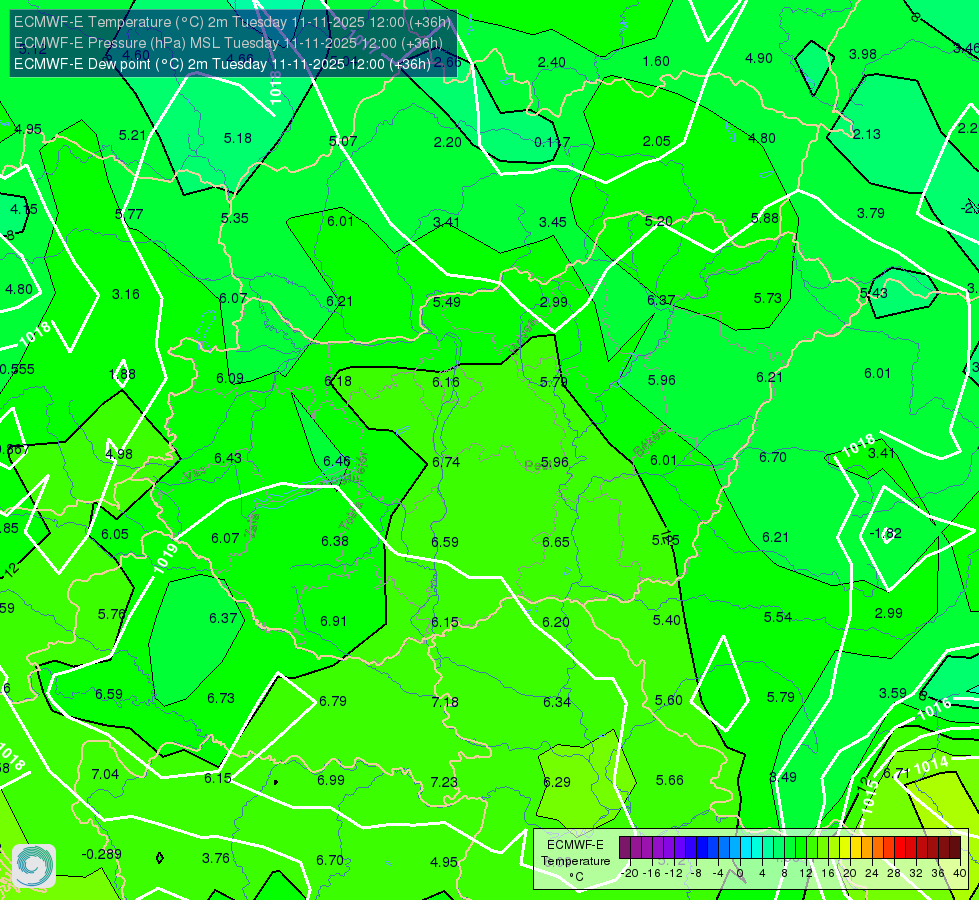Viewport: 979px width, 900px height.
Task: Click the 7.18 dew point value
Action: pyautogui.click(x=445, y=702)
